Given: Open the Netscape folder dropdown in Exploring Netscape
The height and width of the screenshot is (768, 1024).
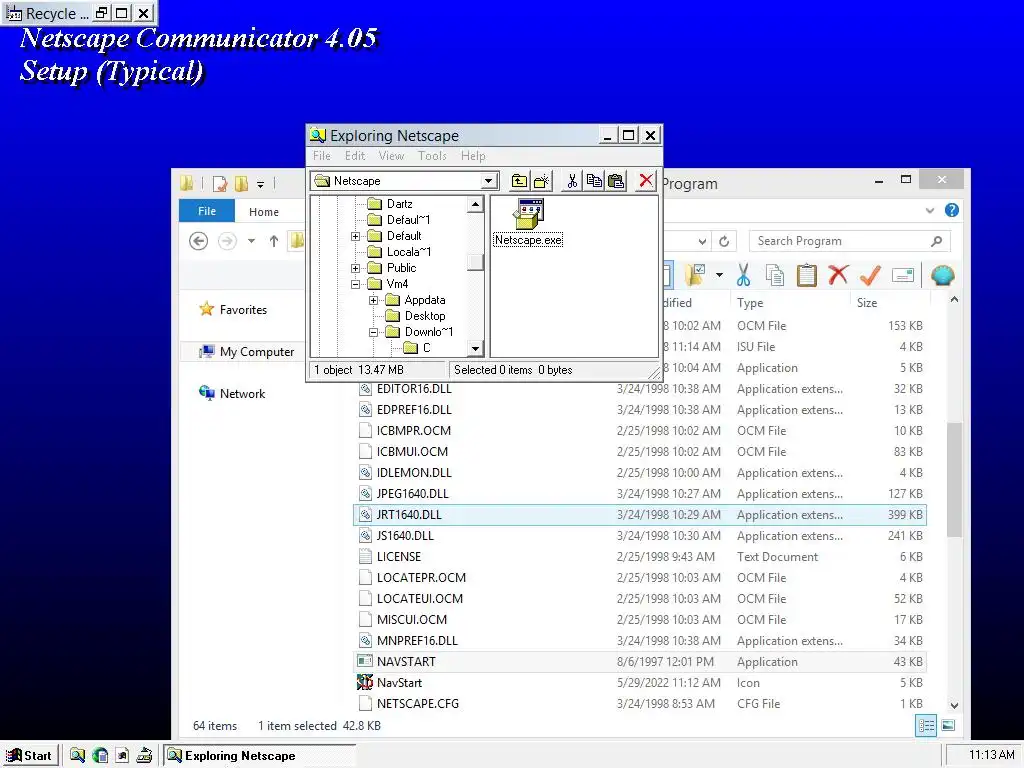Looking at the screenshot, I should tap(488, 181).
